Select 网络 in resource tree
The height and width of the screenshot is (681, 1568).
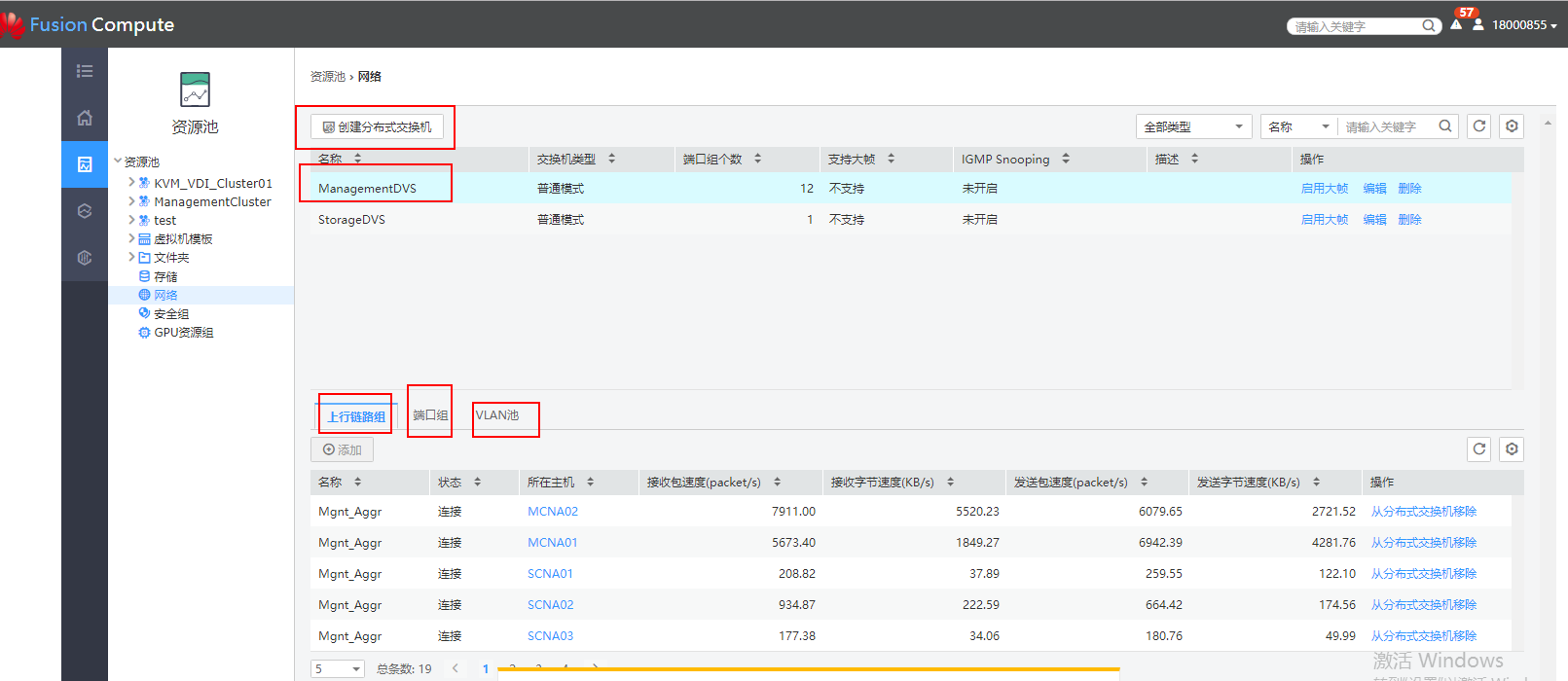(165, 295)
